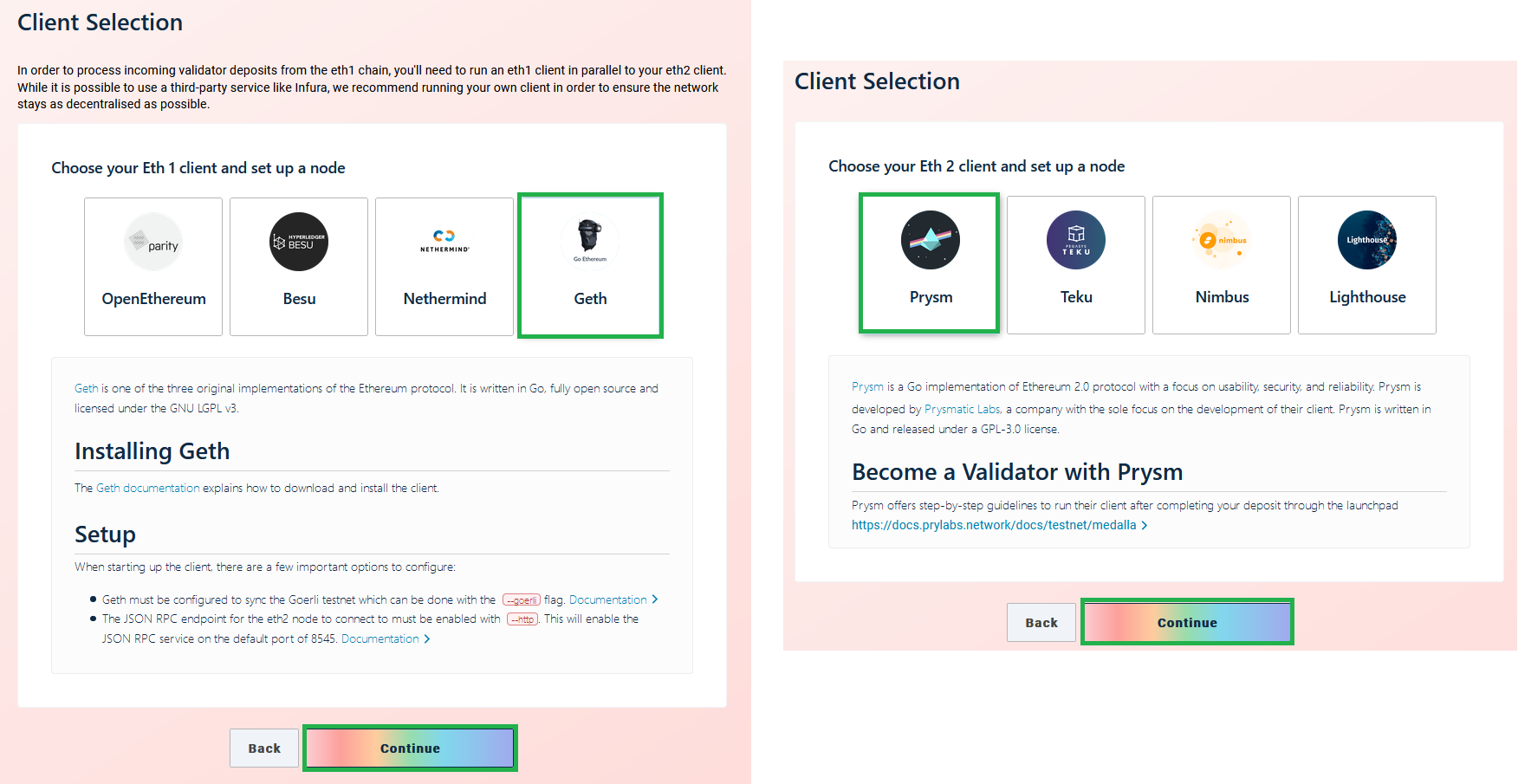Choose the Hyperledger Besu client icon
1518x784 pixels.
pyautogui.click(x=299, y=242)
